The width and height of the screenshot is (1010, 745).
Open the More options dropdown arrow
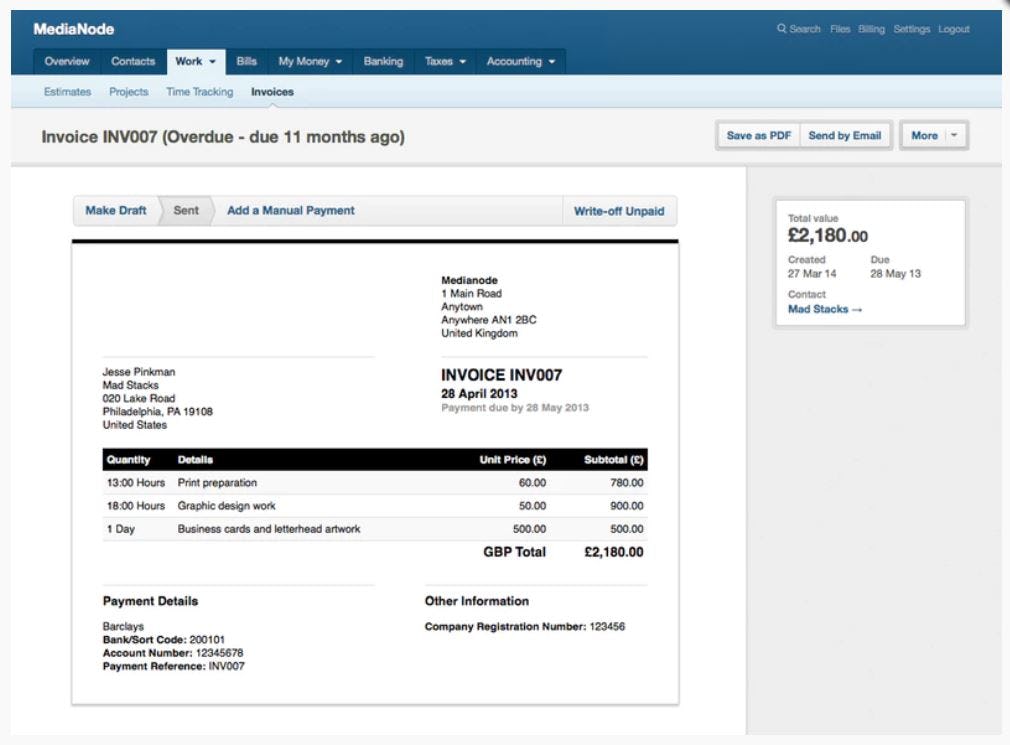click(952, 135)
